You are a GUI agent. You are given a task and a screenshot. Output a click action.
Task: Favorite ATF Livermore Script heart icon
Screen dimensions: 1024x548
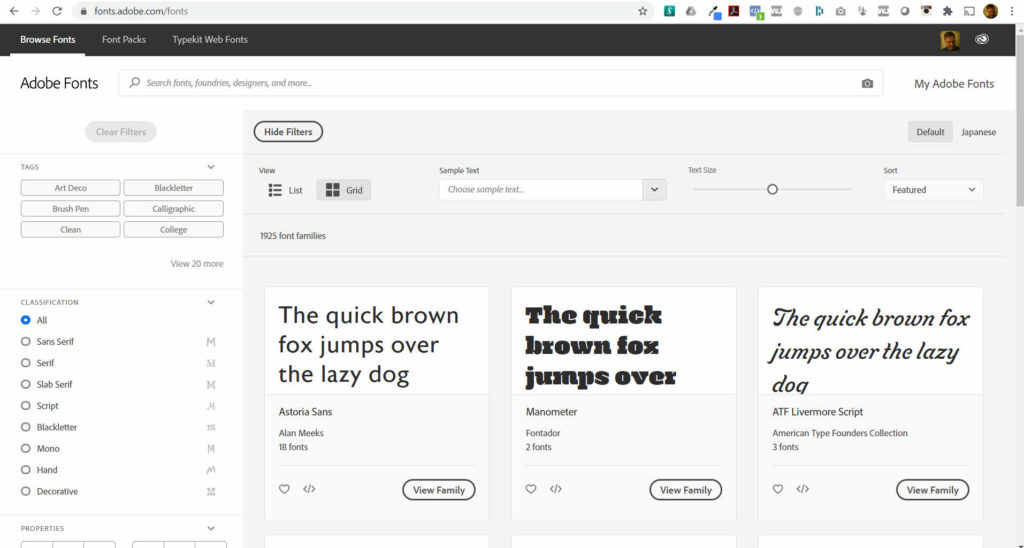tap(778, 489)
